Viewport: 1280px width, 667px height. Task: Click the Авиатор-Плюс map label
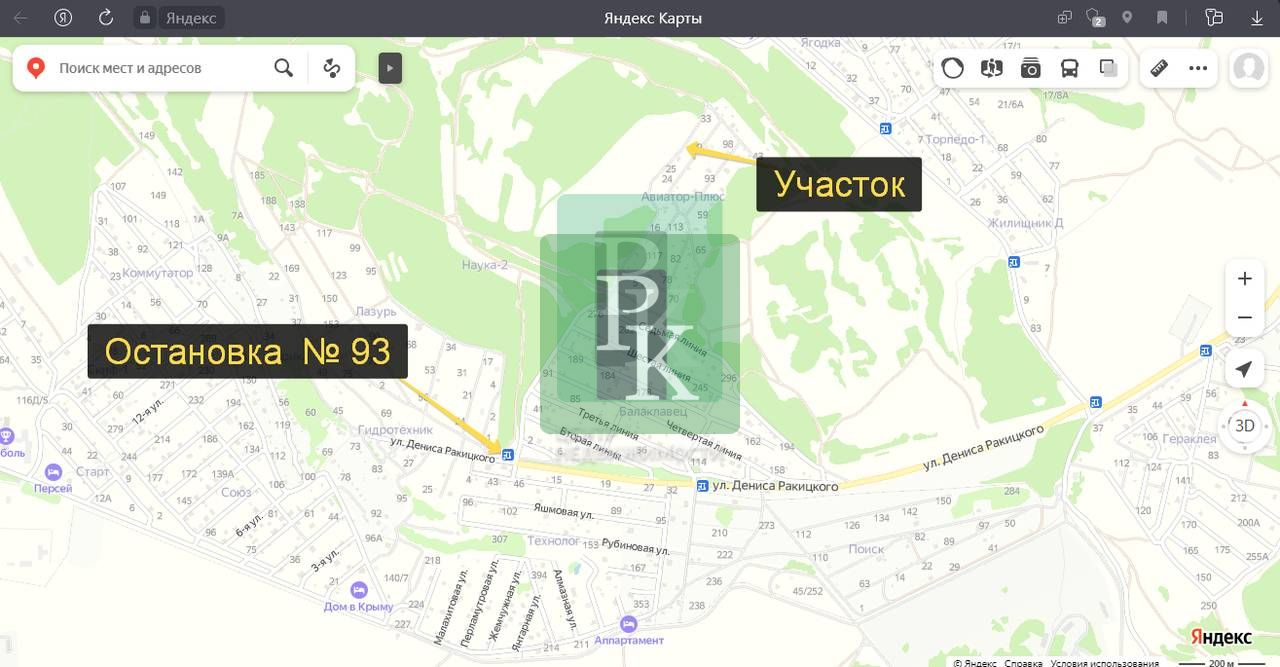(x=682, y=197)
